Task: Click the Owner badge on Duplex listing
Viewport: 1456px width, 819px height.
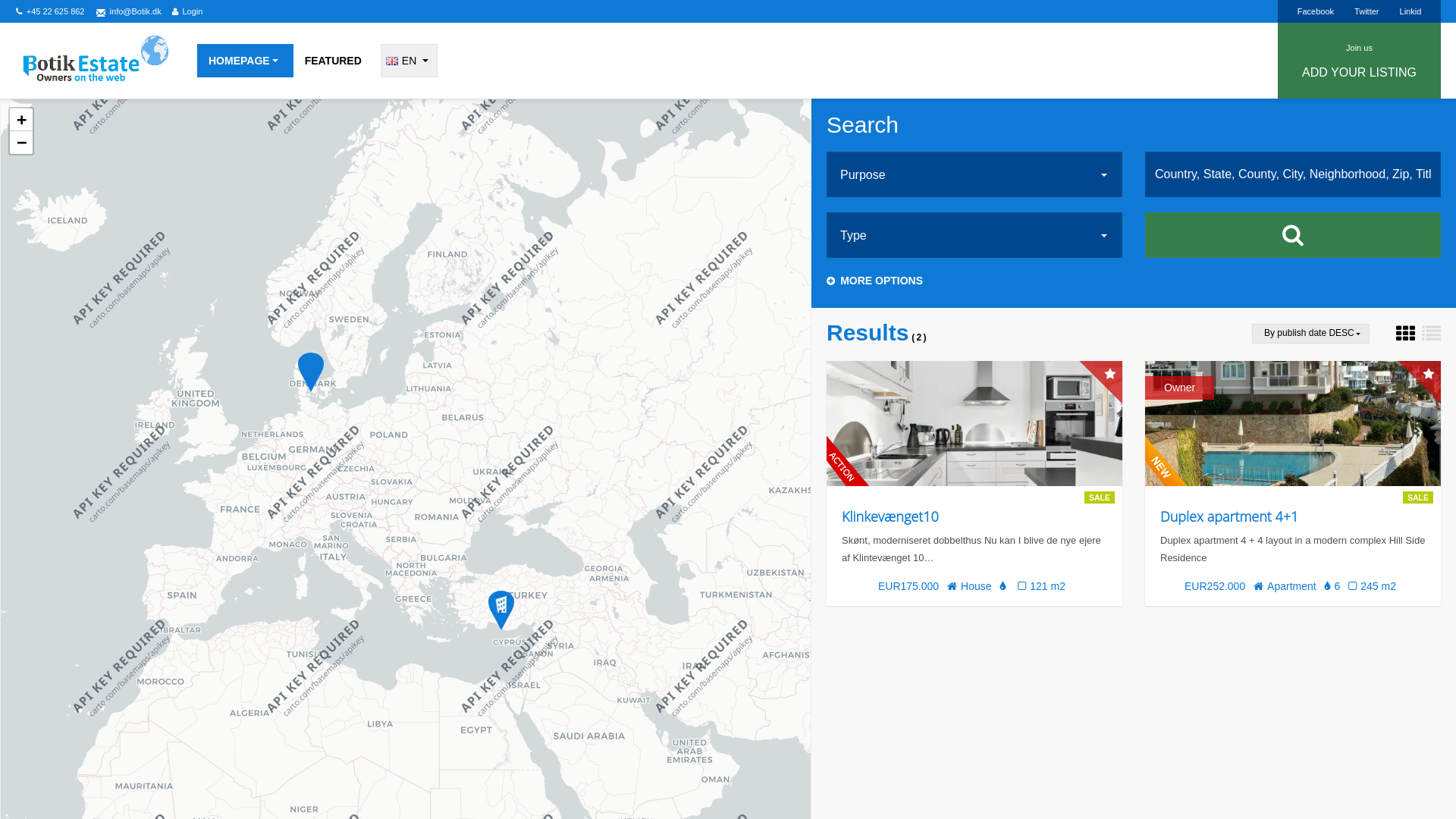Action: (1179, 388)
